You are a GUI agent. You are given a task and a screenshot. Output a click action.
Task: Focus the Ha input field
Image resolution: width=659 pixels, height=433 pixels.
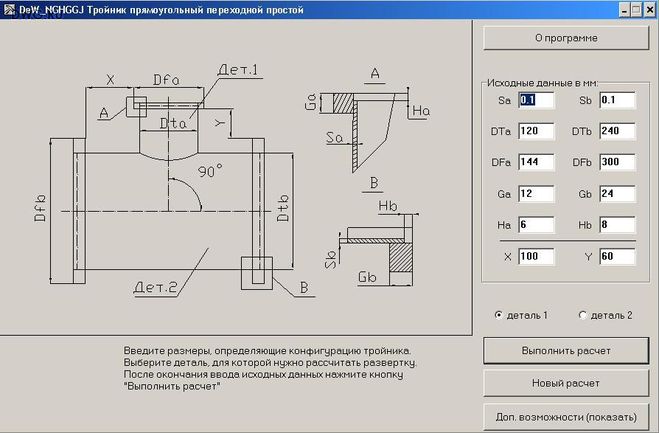[x=535, y=225]
